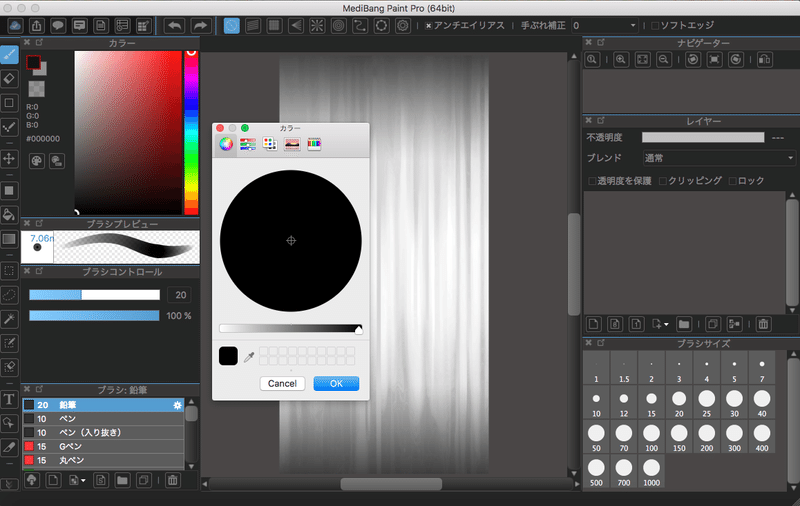Select the Text tool
The width and height of the screenshot is (800, 506).
coord(9,399)
